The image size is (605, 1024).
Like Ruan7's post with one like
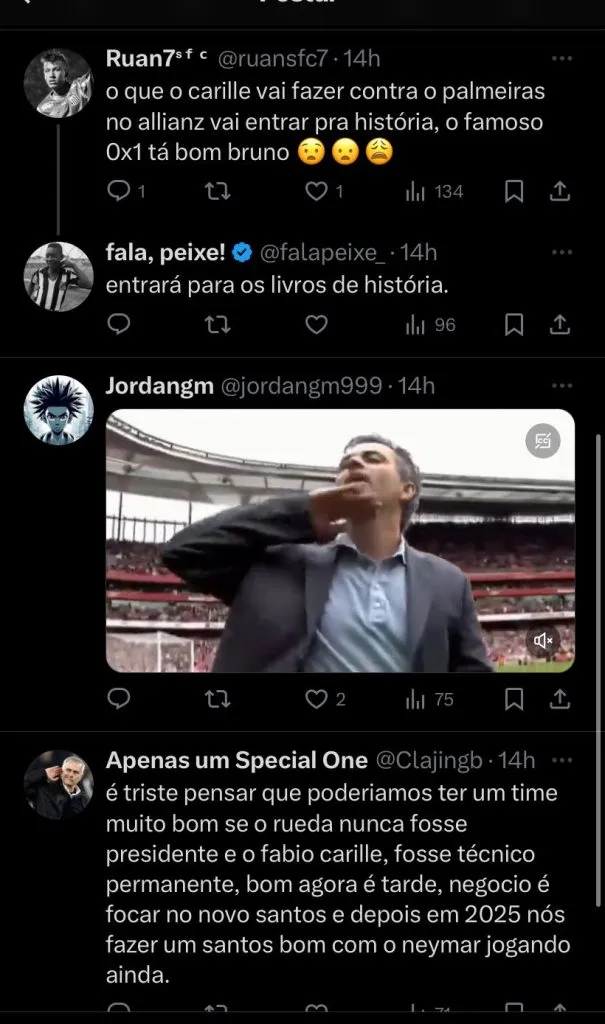point(316,190)
